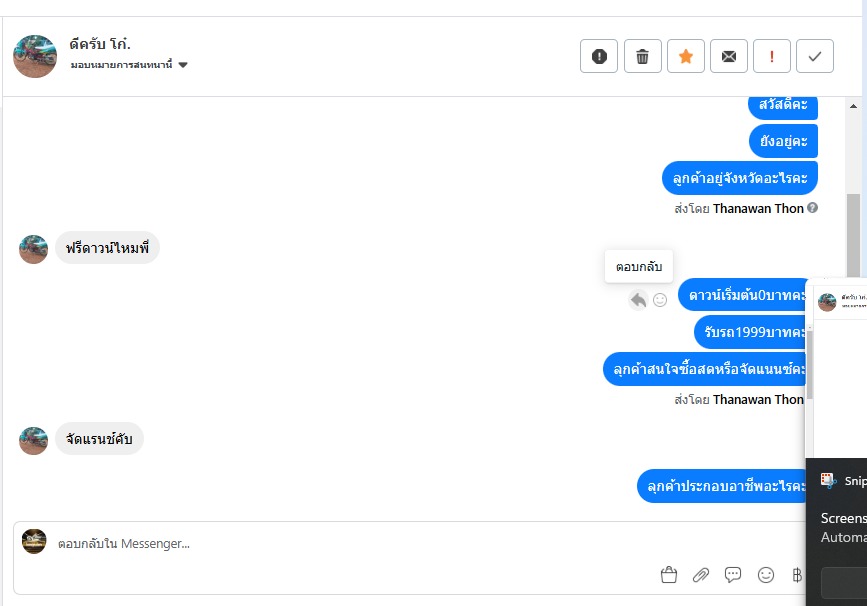Screen dimensions: 867x606
Task: Click the reply arrow beside blue message
Action: (638, 299)
